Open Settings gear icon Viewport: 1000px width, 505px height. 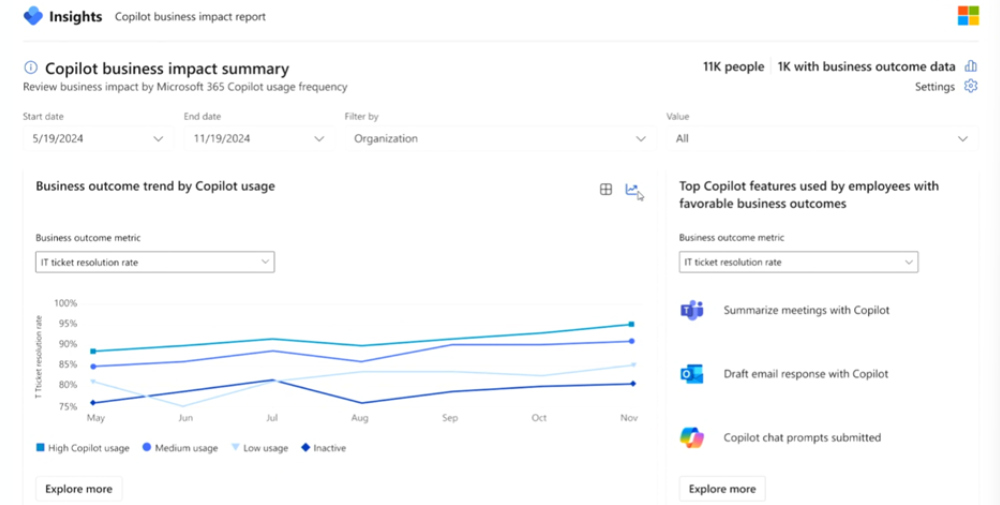pyautogui.click(x=971, y=86)
